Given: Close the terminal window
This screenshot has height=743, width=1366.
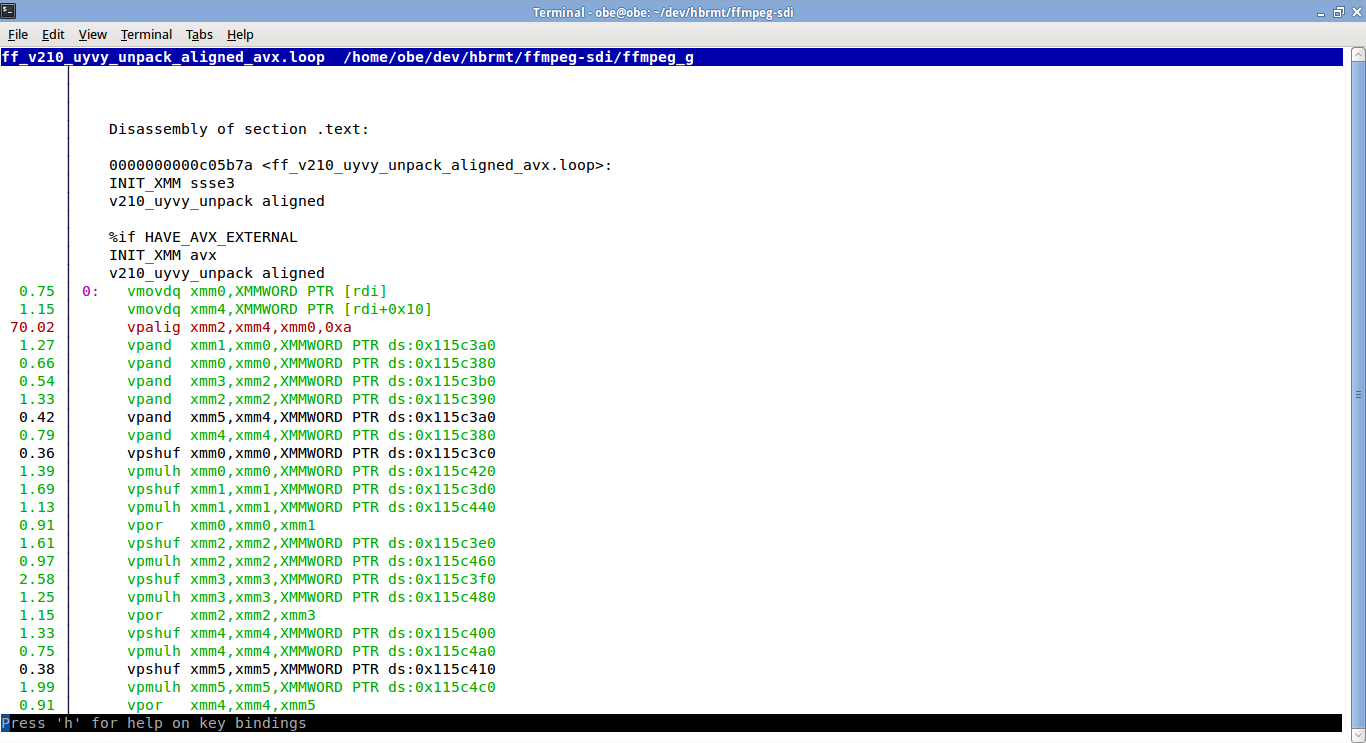Looking at the screenshot, I should (x=1355, y=12).
